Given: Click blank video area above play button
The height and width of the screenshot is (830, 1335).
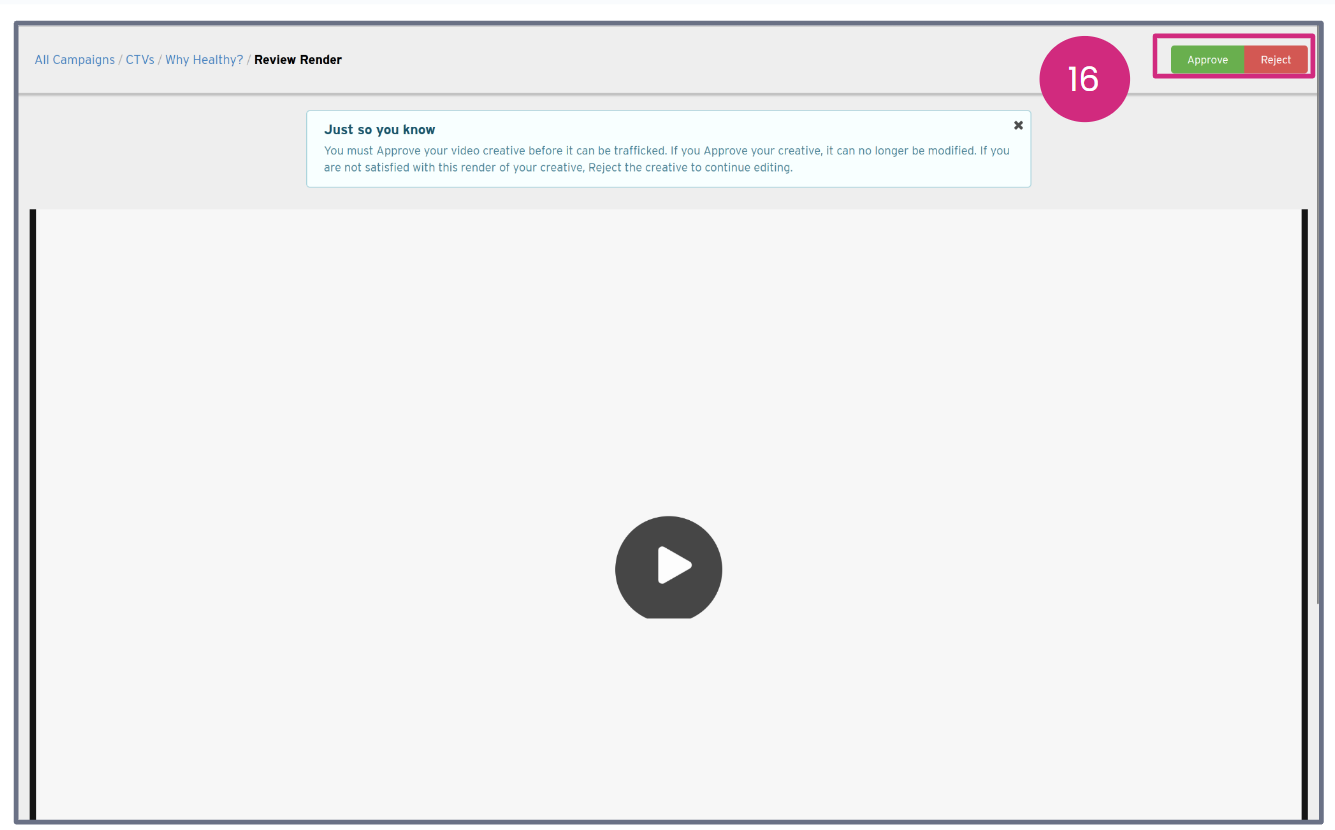Looking at the screenshot, I should [x=668, y=350].
